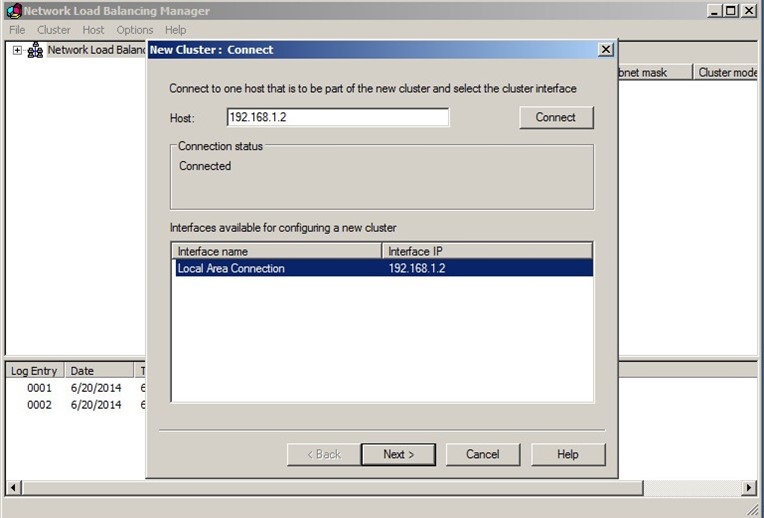Screen dimensions: 764x518
Task: Focus the Host address input field
Action: click(x=338, y=117)
